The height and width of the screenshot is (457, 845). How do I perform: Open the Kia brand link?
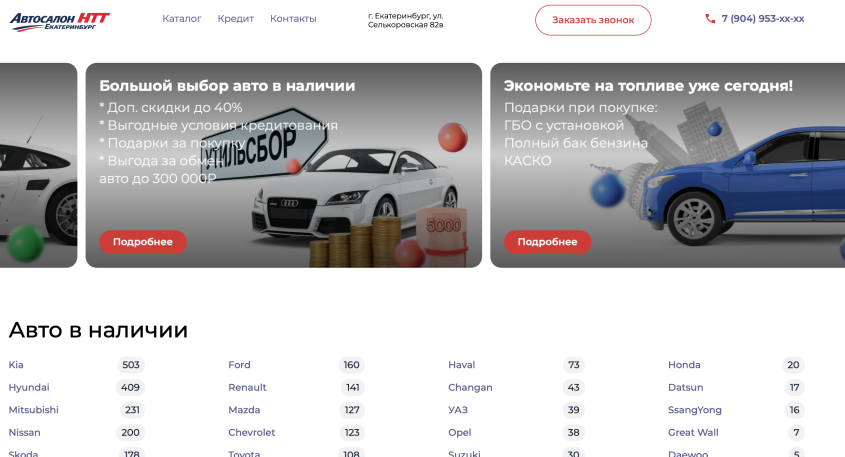[16, 365]
